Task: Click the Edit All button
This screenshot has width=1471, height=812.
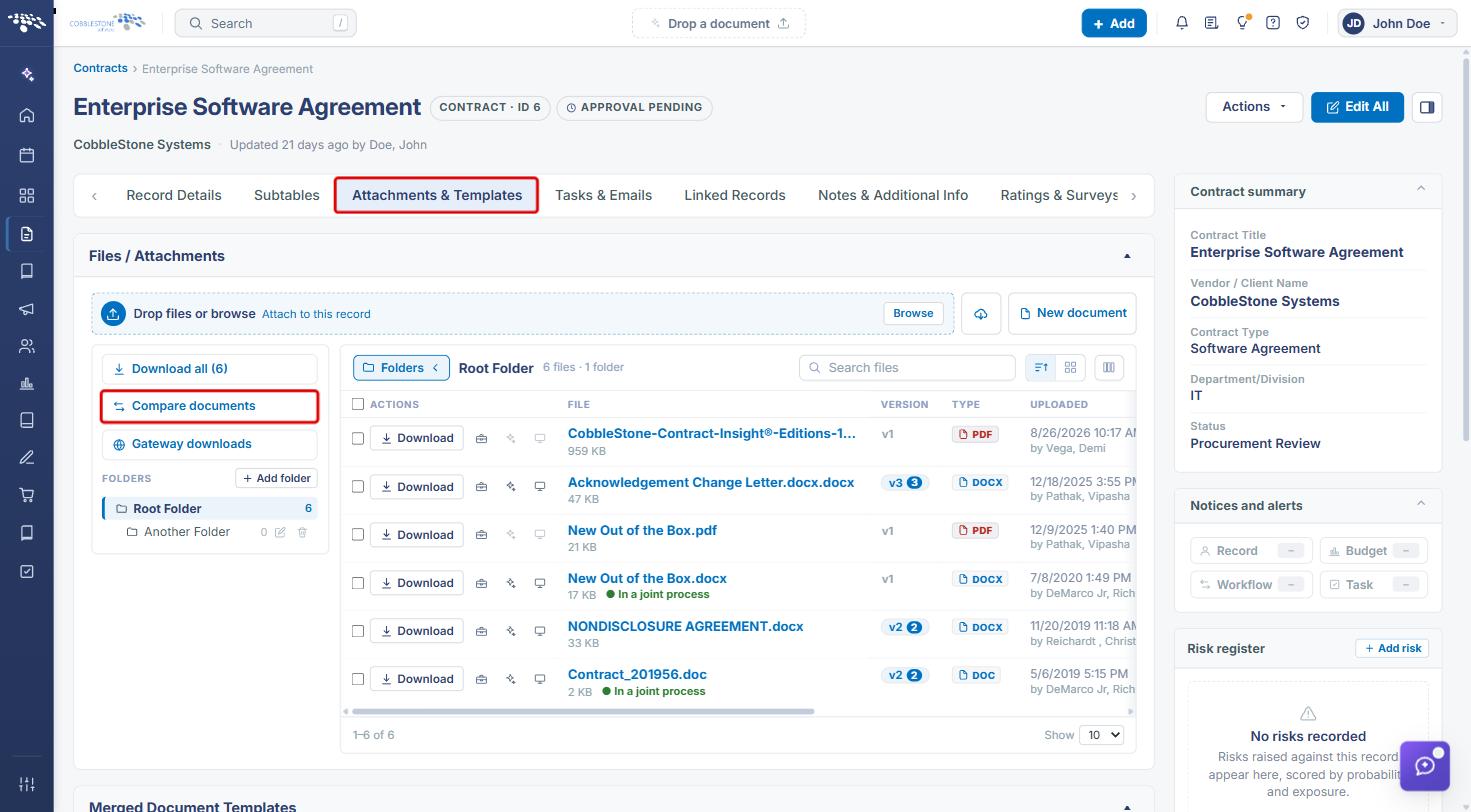Action: click(1357, 107)
